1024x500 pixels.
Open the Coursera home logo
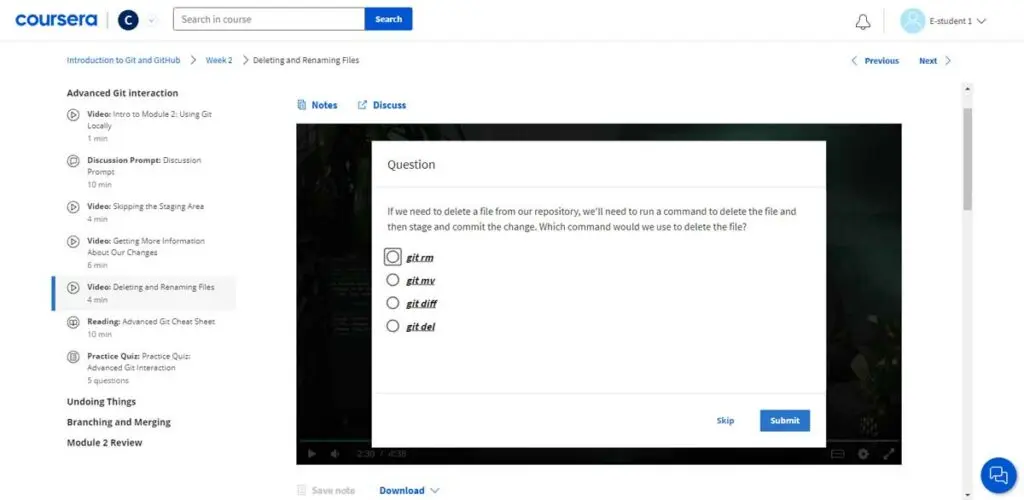point(57,20)
